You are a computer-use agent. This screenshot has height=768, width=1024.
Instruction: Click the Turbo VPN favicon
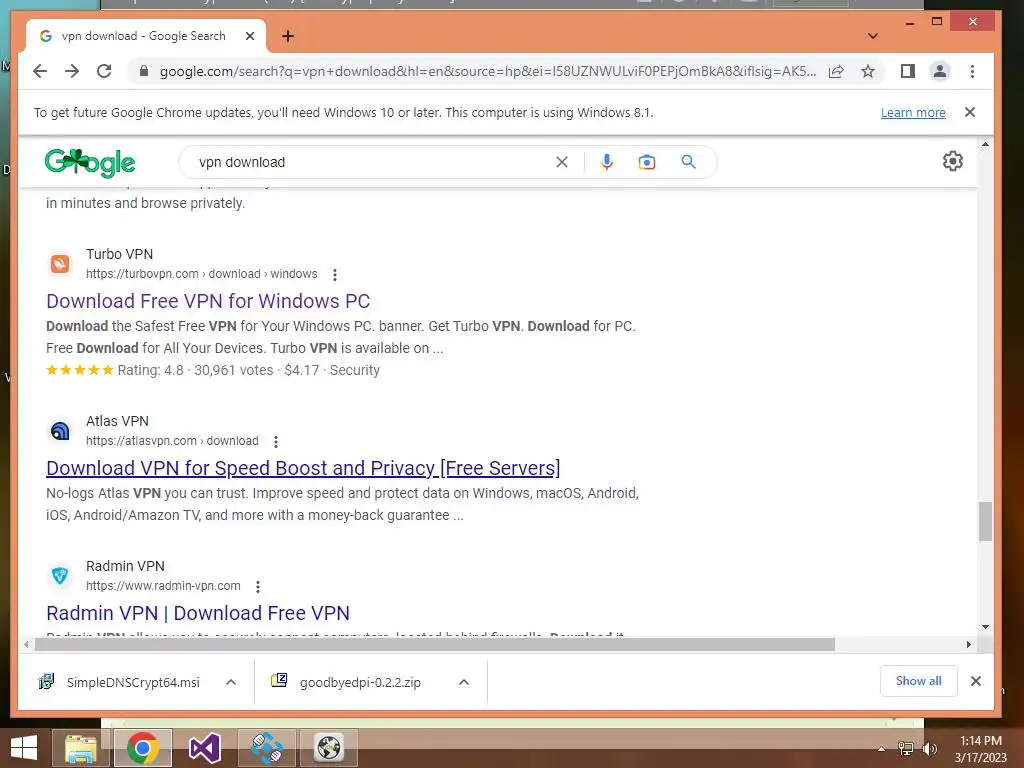point(60,264)
